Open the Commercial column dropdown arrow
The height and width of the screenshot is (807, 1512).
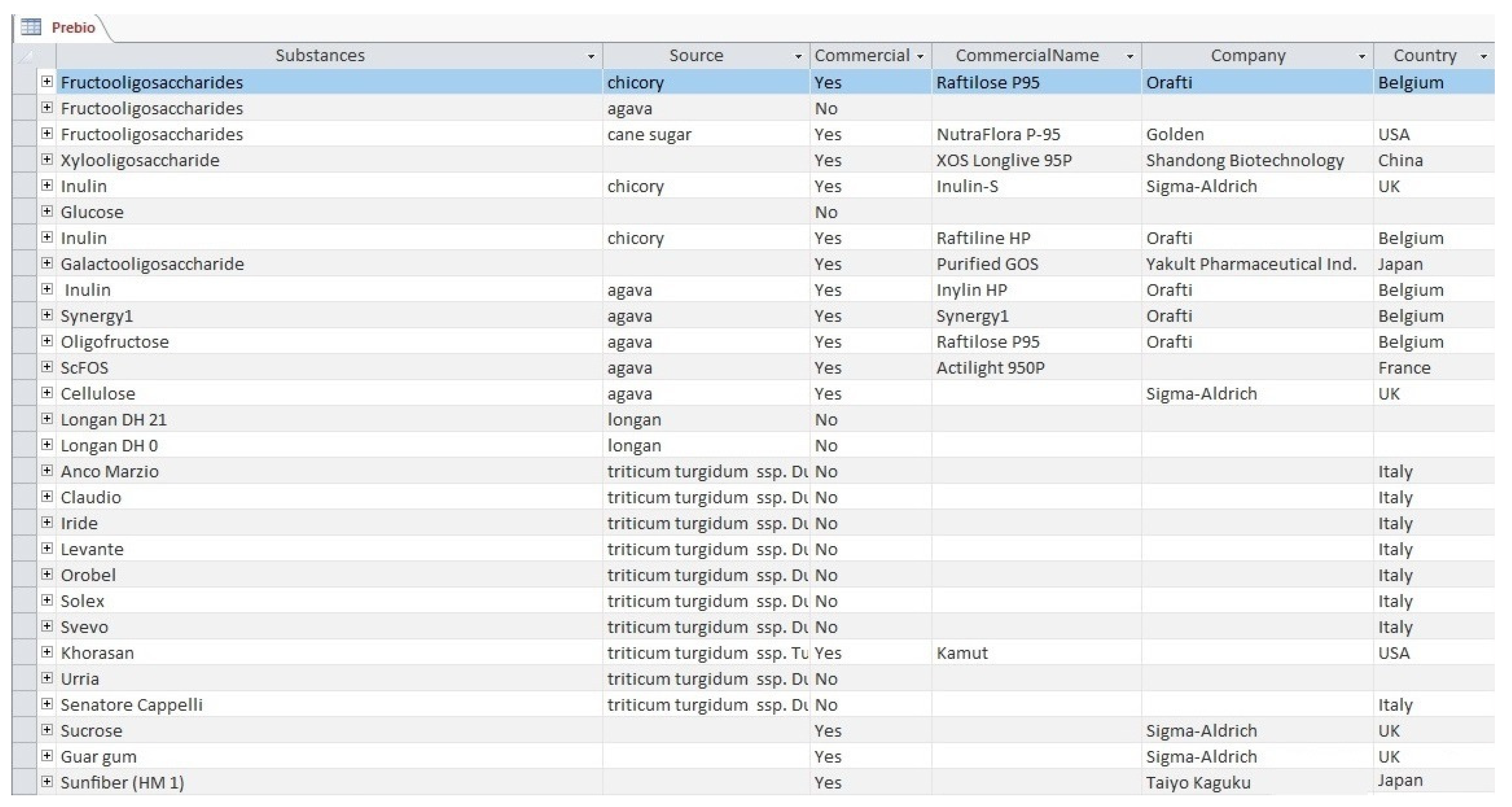click(921, 57)
